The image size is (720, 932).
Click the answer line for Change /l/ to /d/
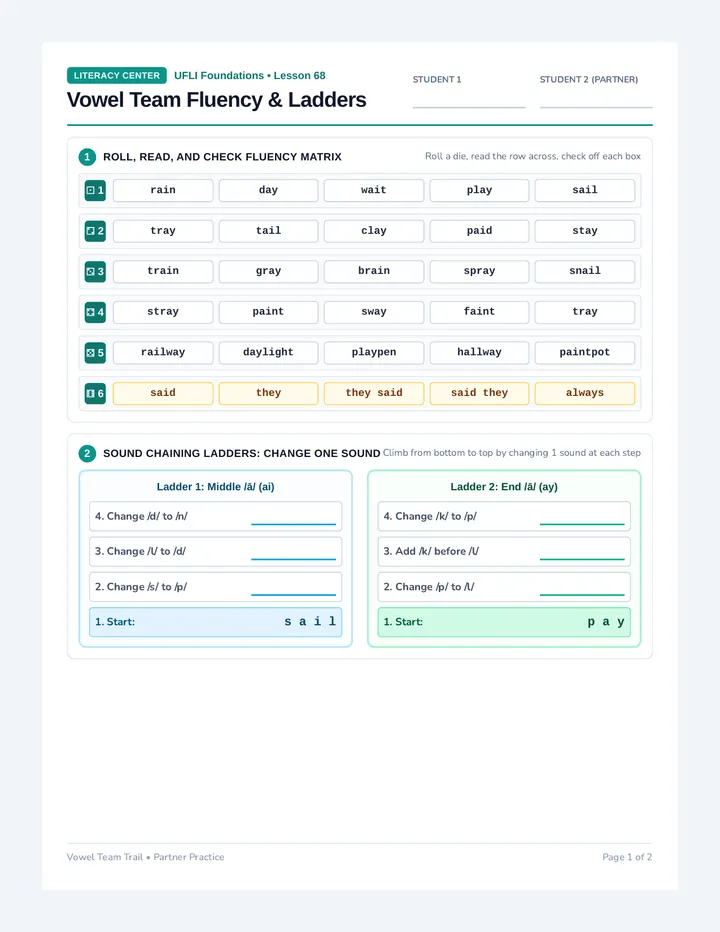(294, 559)
